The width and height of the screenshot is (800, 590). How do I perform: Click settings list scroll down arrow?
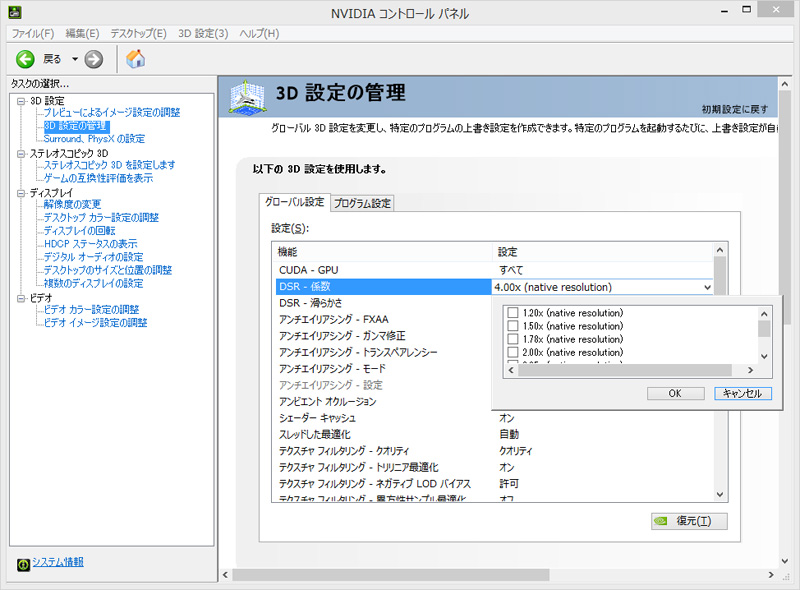tap(720, 494)
